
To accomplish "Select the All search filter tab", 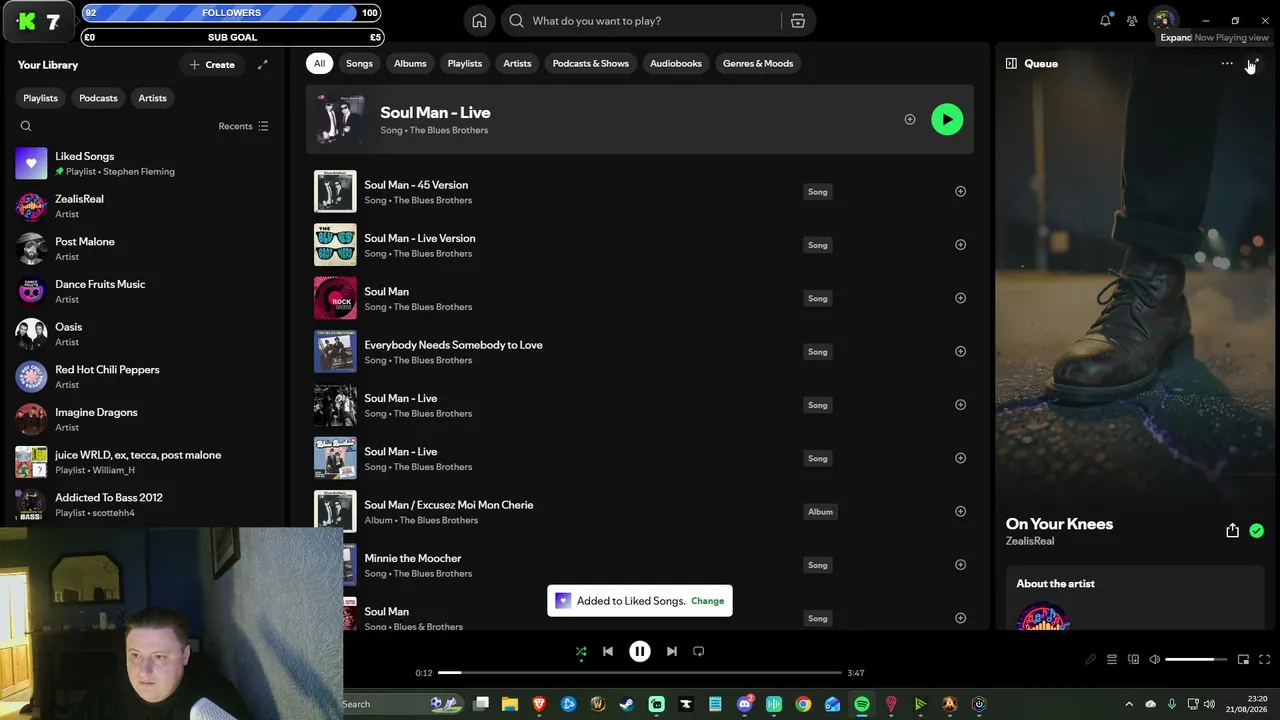I will click(319, 63).
